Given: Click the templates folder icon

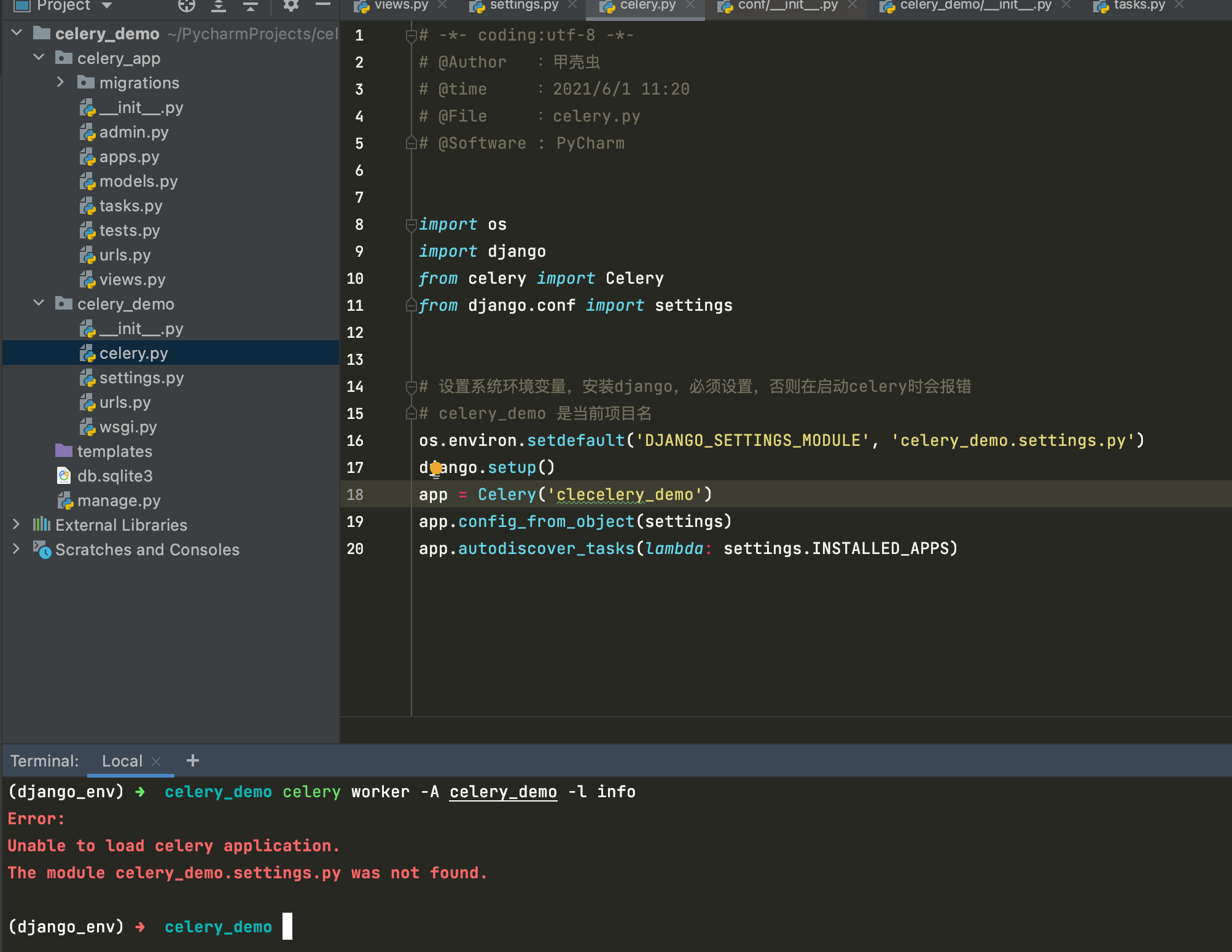Looking at the screenshot, I should (63, 451).
